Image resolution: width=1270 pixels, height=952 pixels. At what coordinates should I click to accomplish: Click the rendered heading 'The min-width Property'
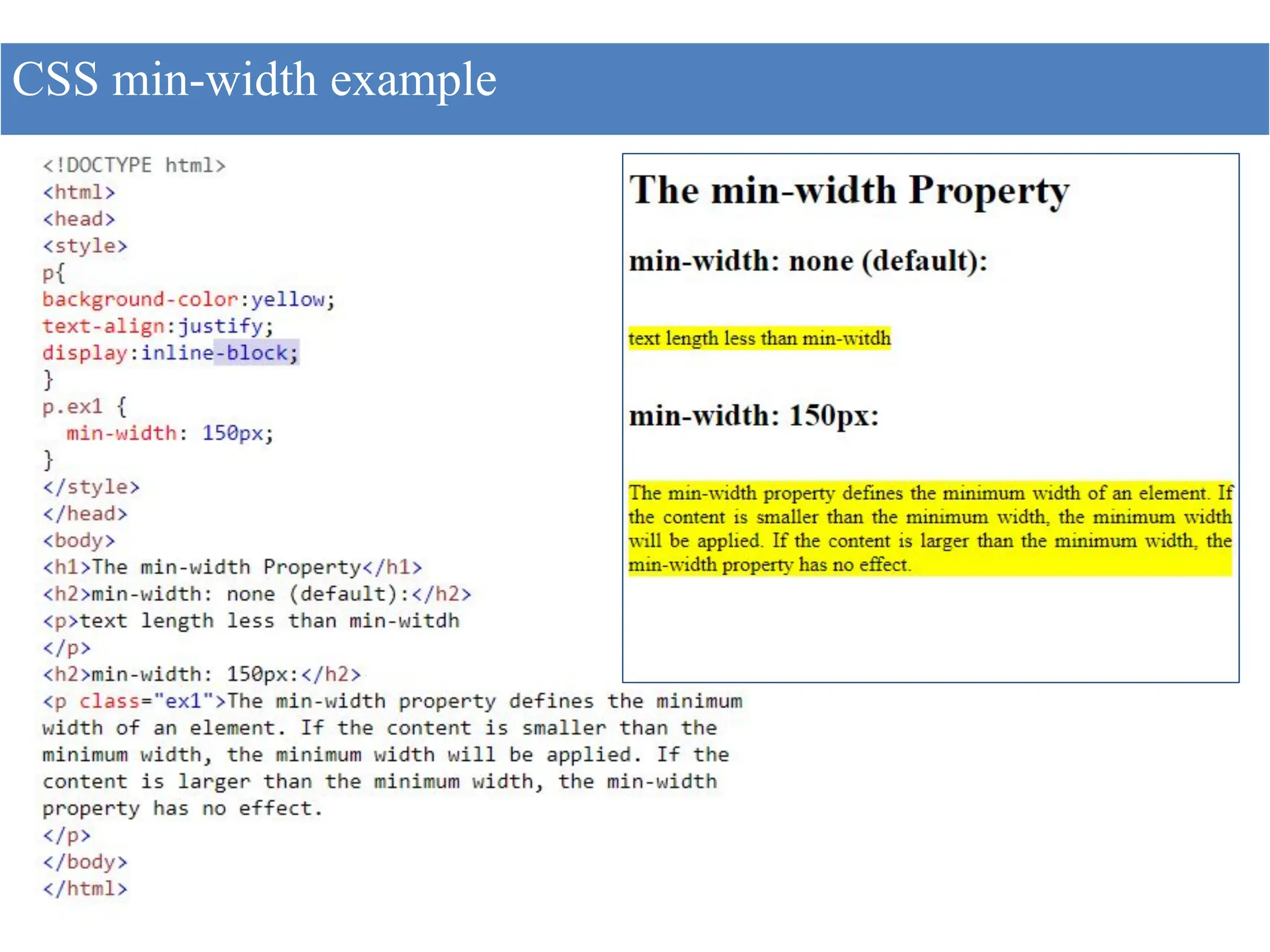[x=849, y=190]
